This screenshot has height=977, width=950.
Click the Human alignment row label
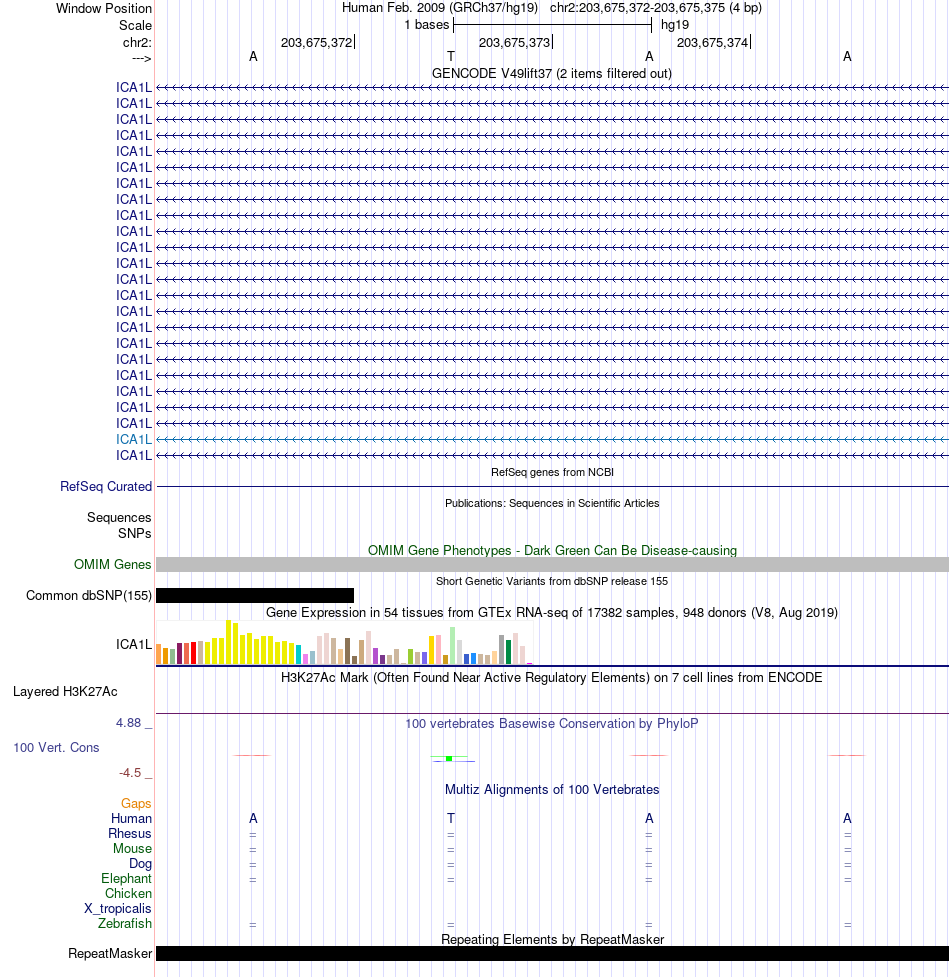131,819
